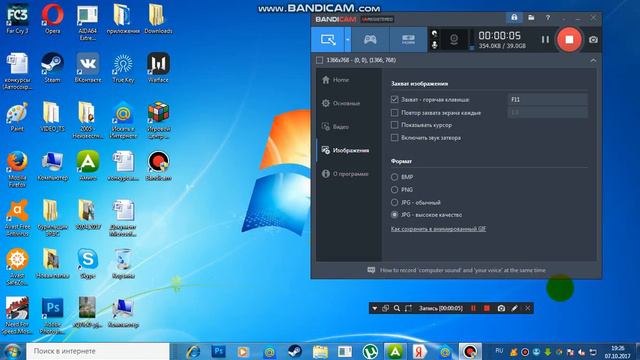Viewport: 640px width, 360px height.
Task: Switch to HDMI device recording mode
Action: [408, 40]
